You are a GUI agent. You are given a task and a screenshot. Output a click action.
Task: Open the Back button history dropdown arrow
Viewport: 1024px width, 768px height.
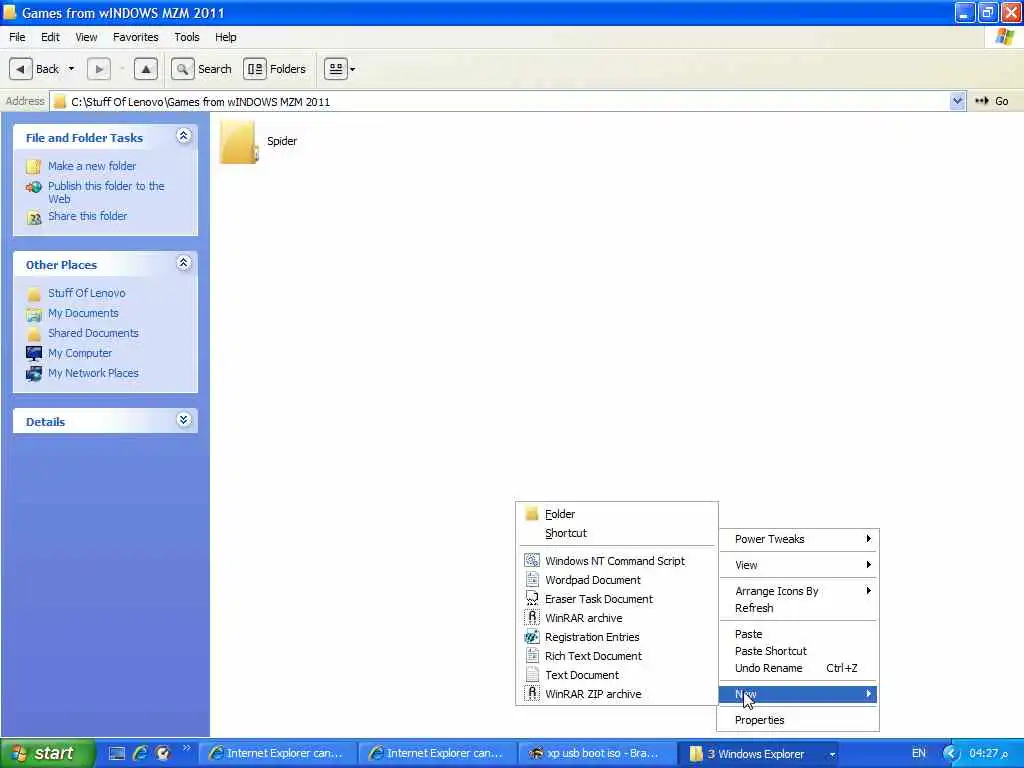pos(71,69)
